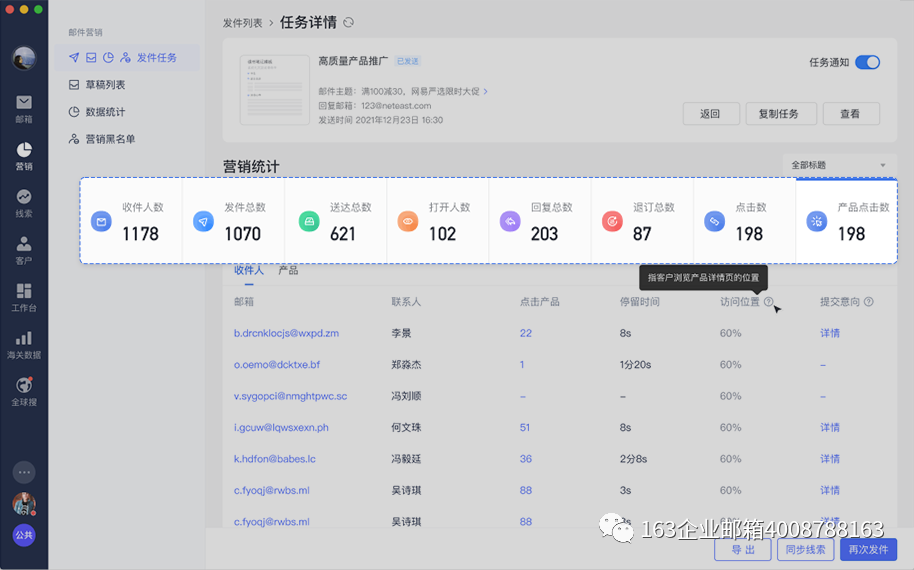Click product count 51 for 何文珠

[x=525, y=427]
